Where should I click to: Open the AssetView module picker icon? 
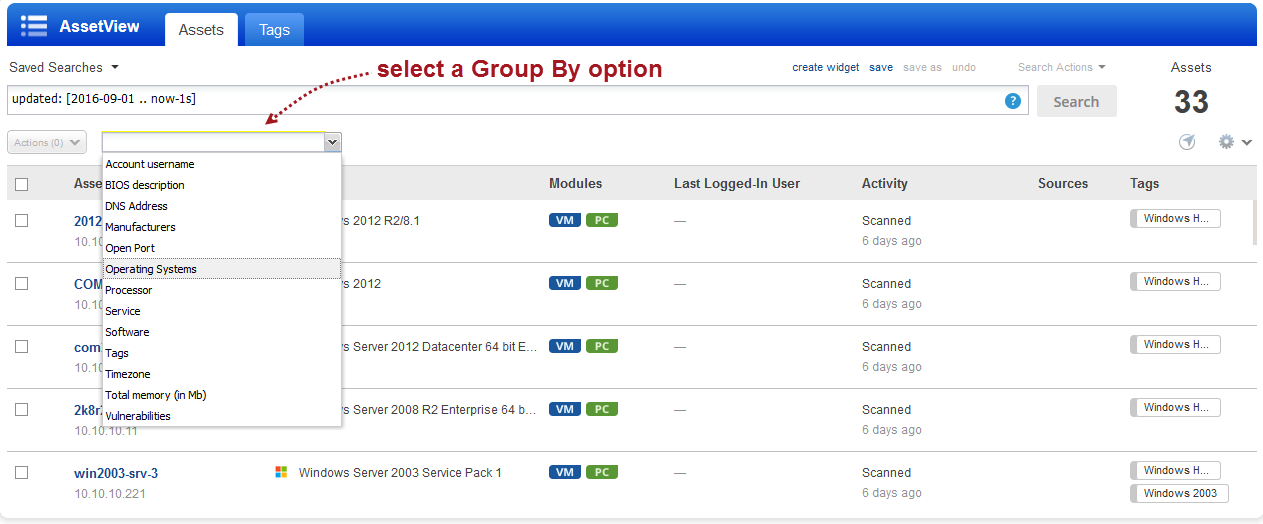34,26
